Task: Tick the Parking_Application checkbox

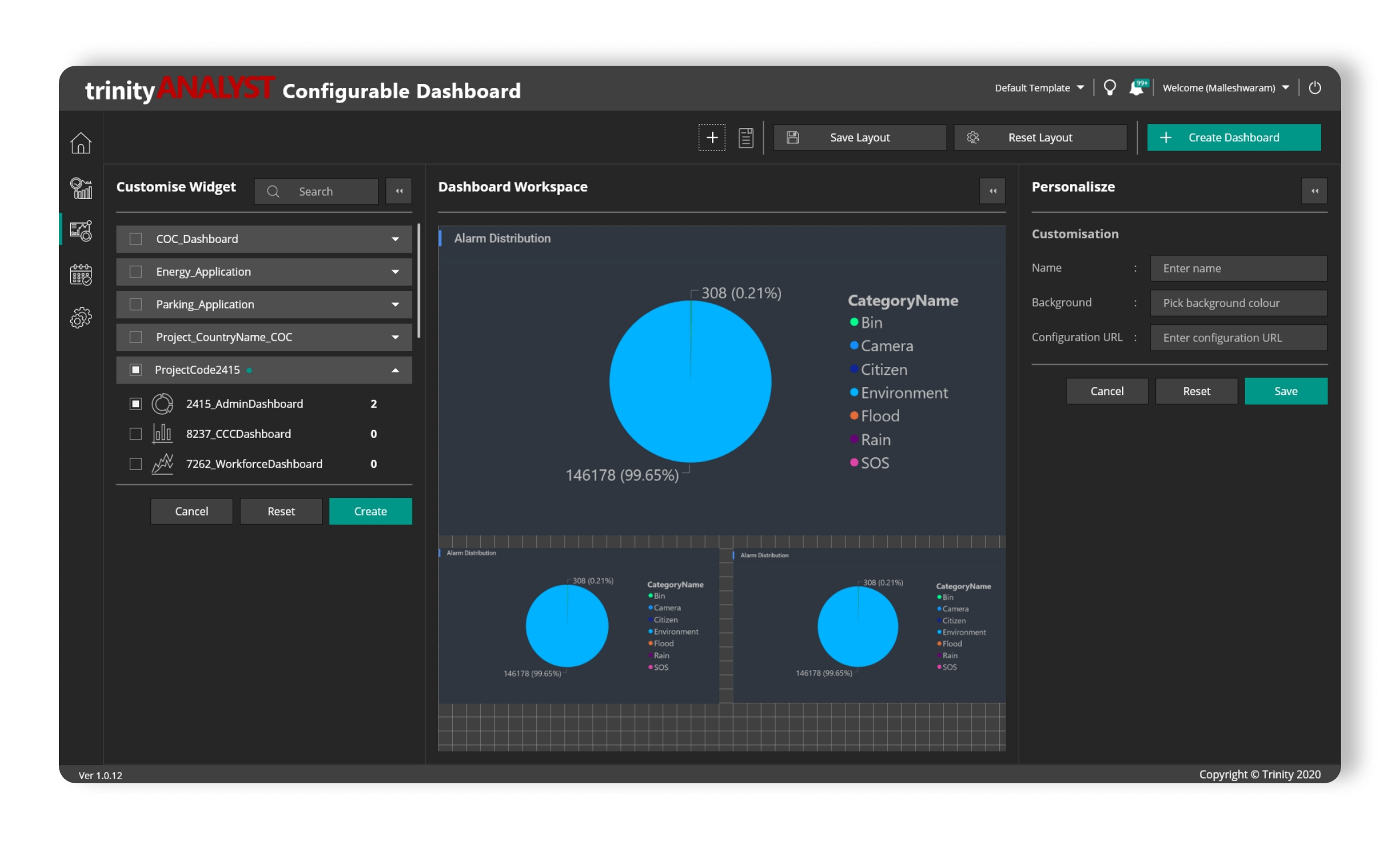Action: point(136,304)
